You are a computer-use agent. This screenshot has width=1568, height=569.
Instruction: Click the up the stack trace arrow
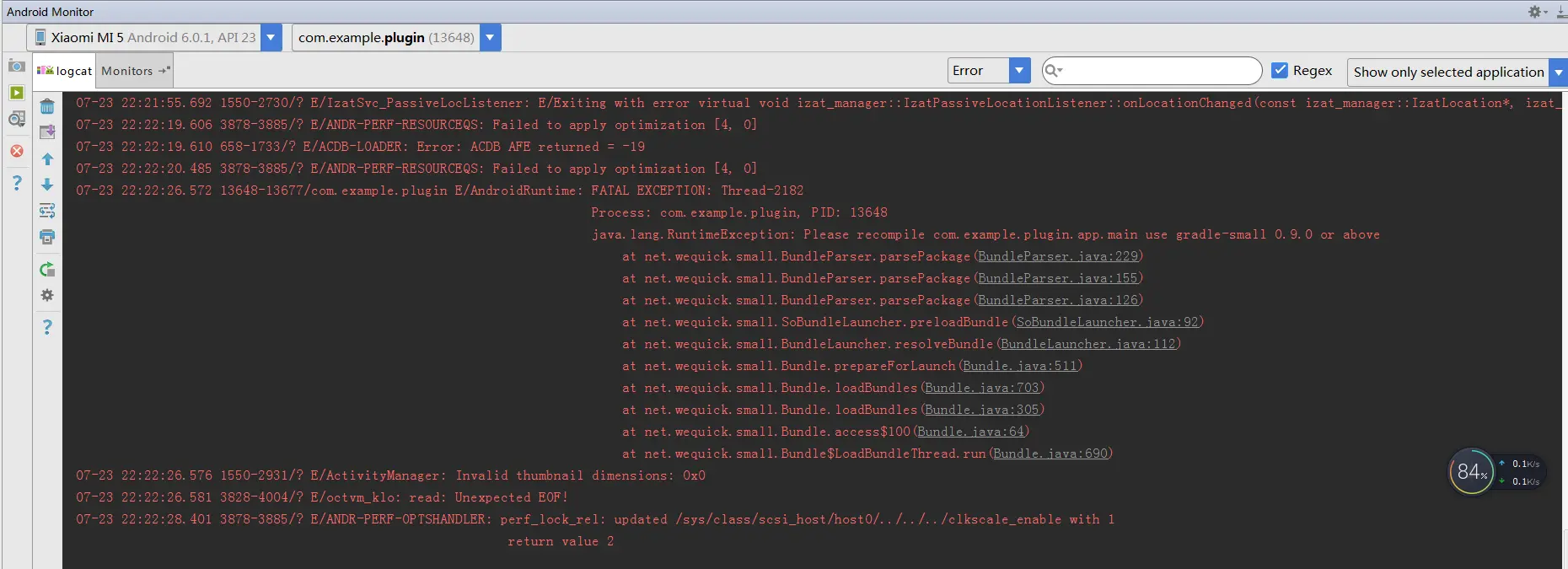pos(47,159)
